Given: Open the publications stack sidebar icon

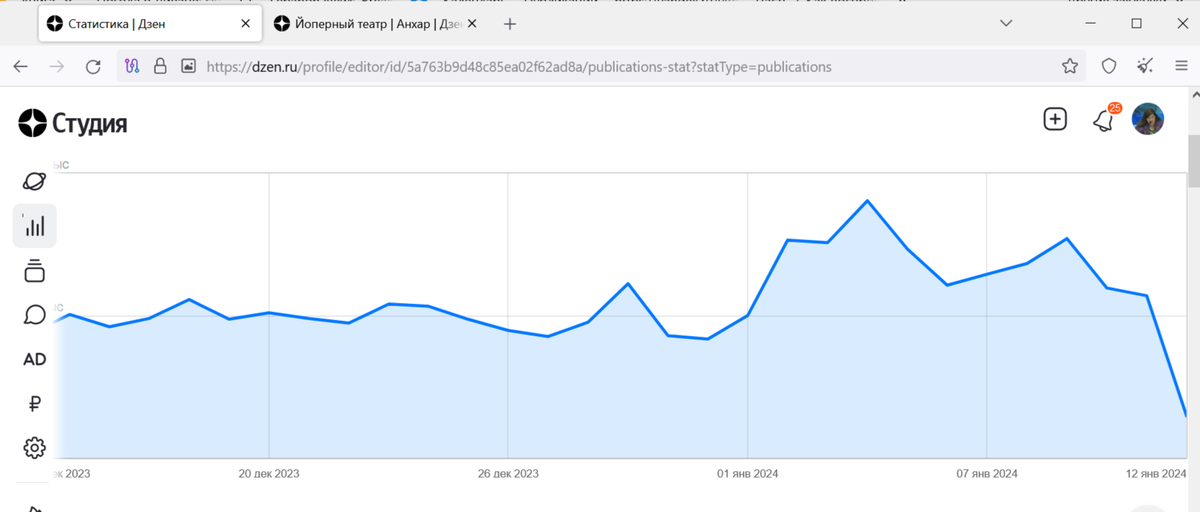Looking at the screenshot, I should pos(34,270).
